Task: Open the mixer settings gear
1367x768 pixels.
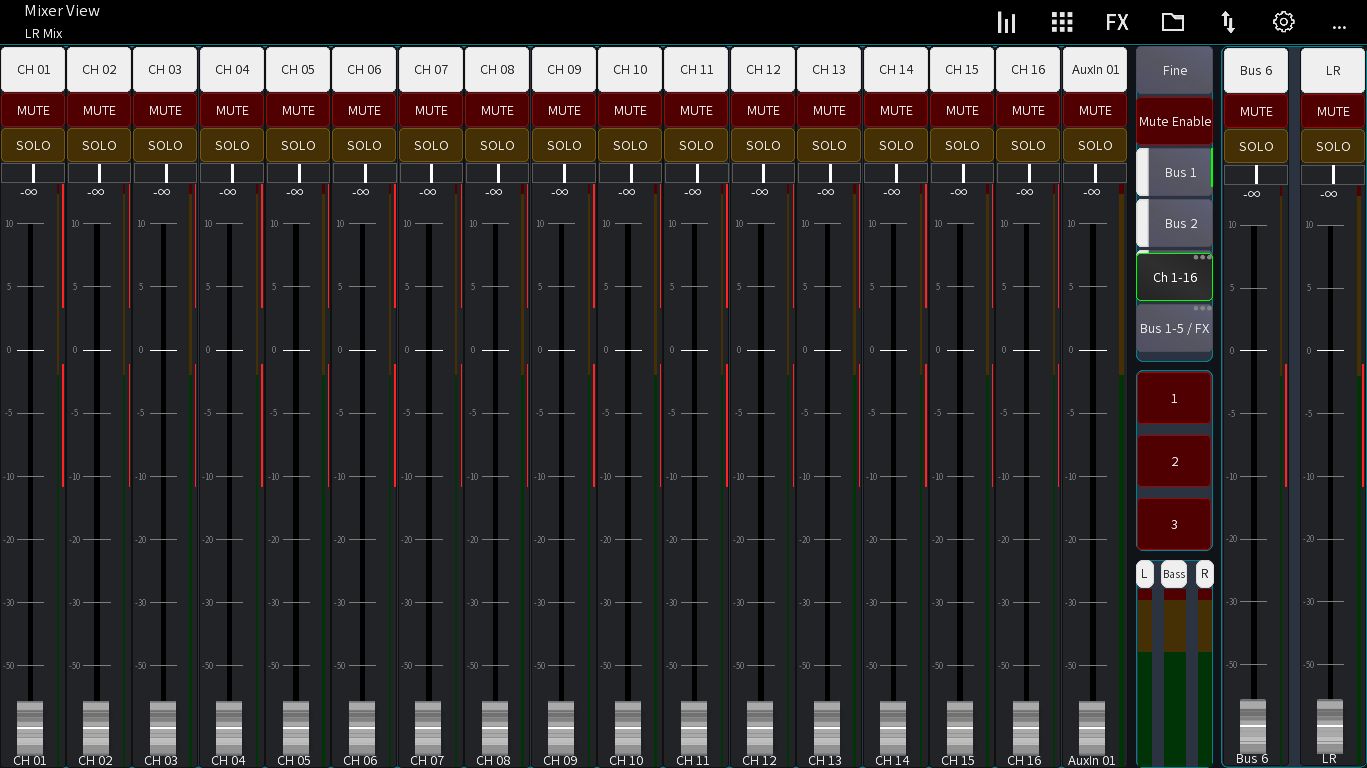Action: 1283,21
